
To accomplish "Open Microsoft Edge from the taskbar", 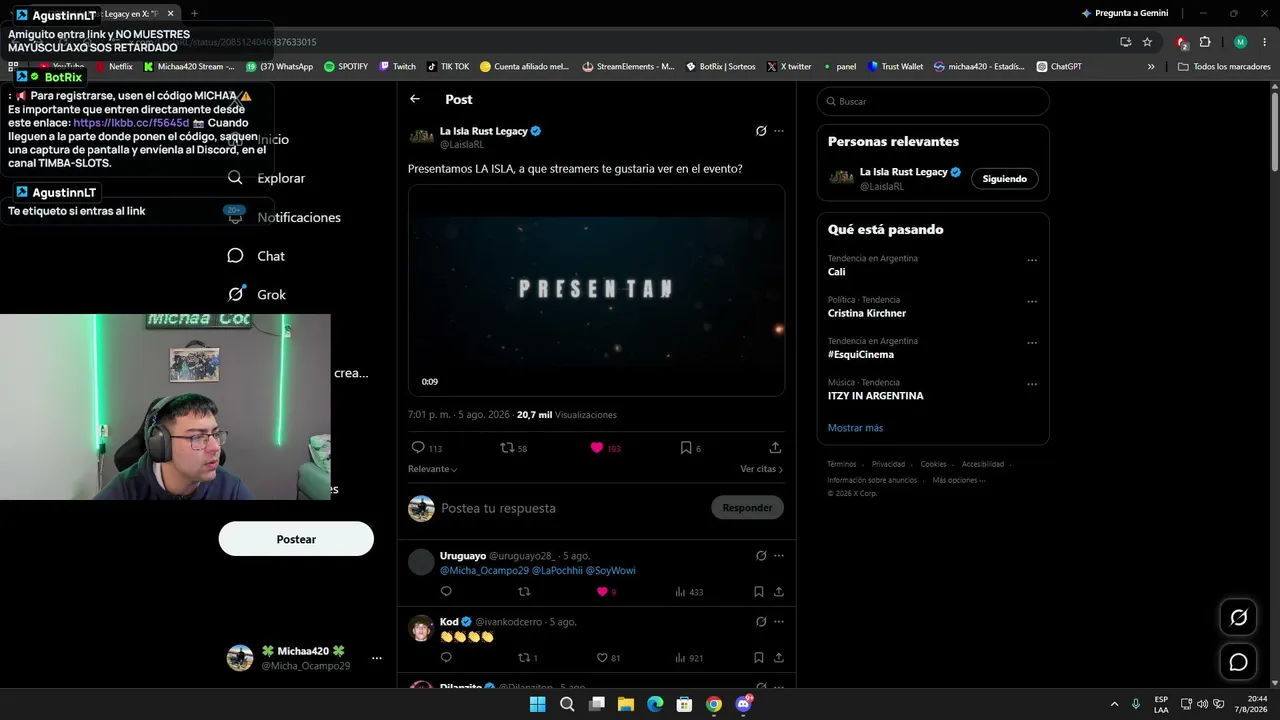I will [x=655, y=704].
